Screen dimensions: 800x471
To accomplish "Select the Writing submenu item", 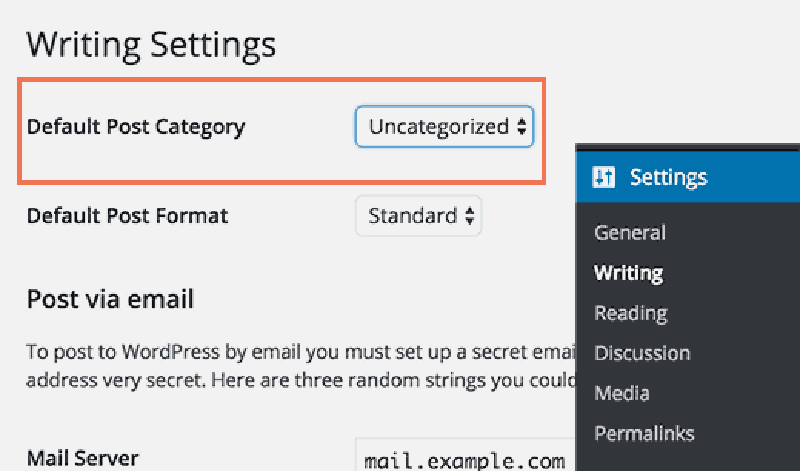I will tap(628, 273).
